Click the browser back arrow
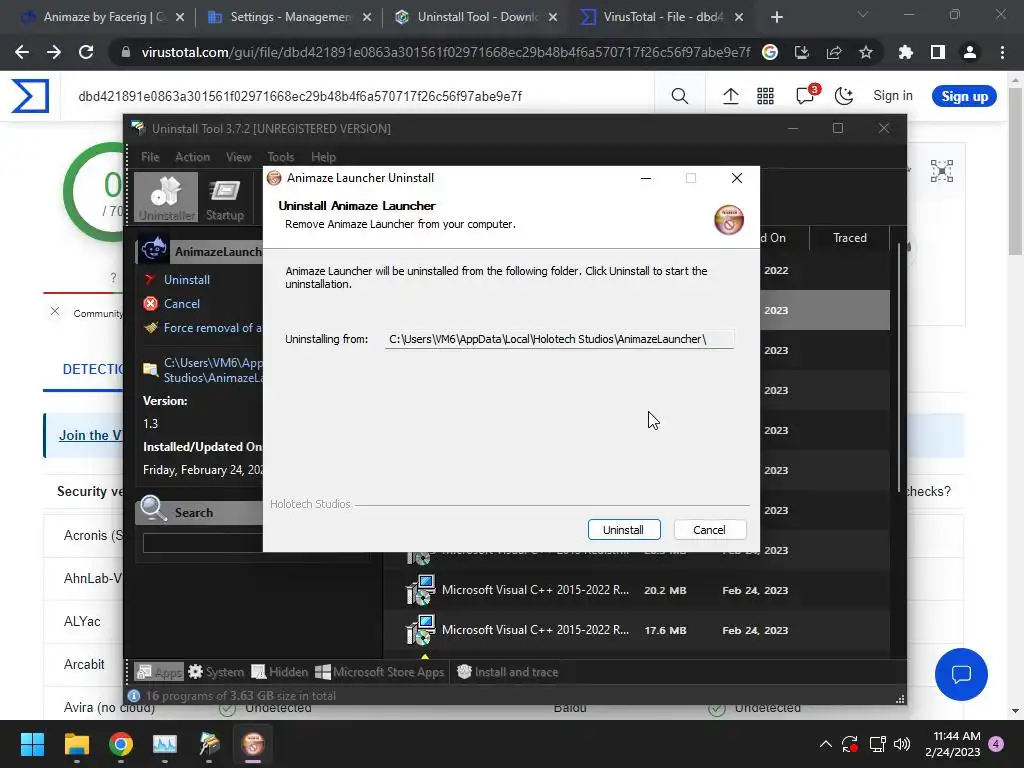Image resolution: width=1024 pixels, height=768 pixels. click(x=22, y=52)
